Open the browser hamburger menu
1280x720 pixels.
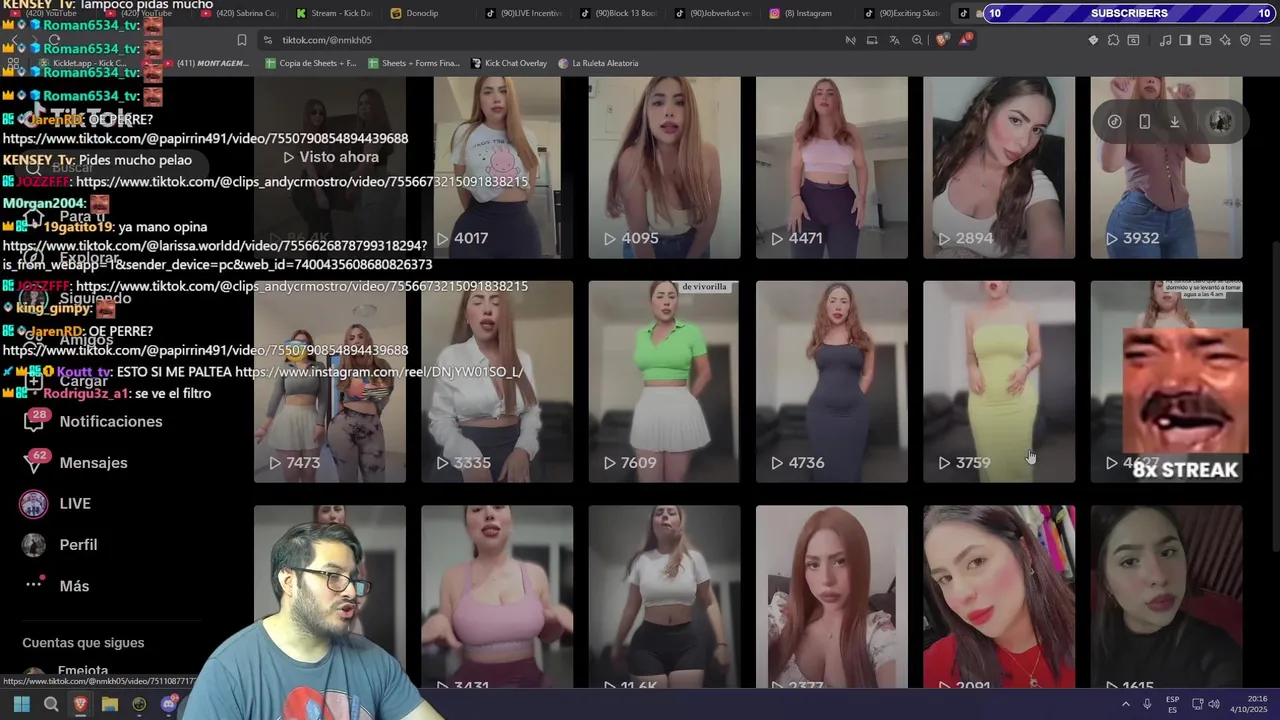1265,40
